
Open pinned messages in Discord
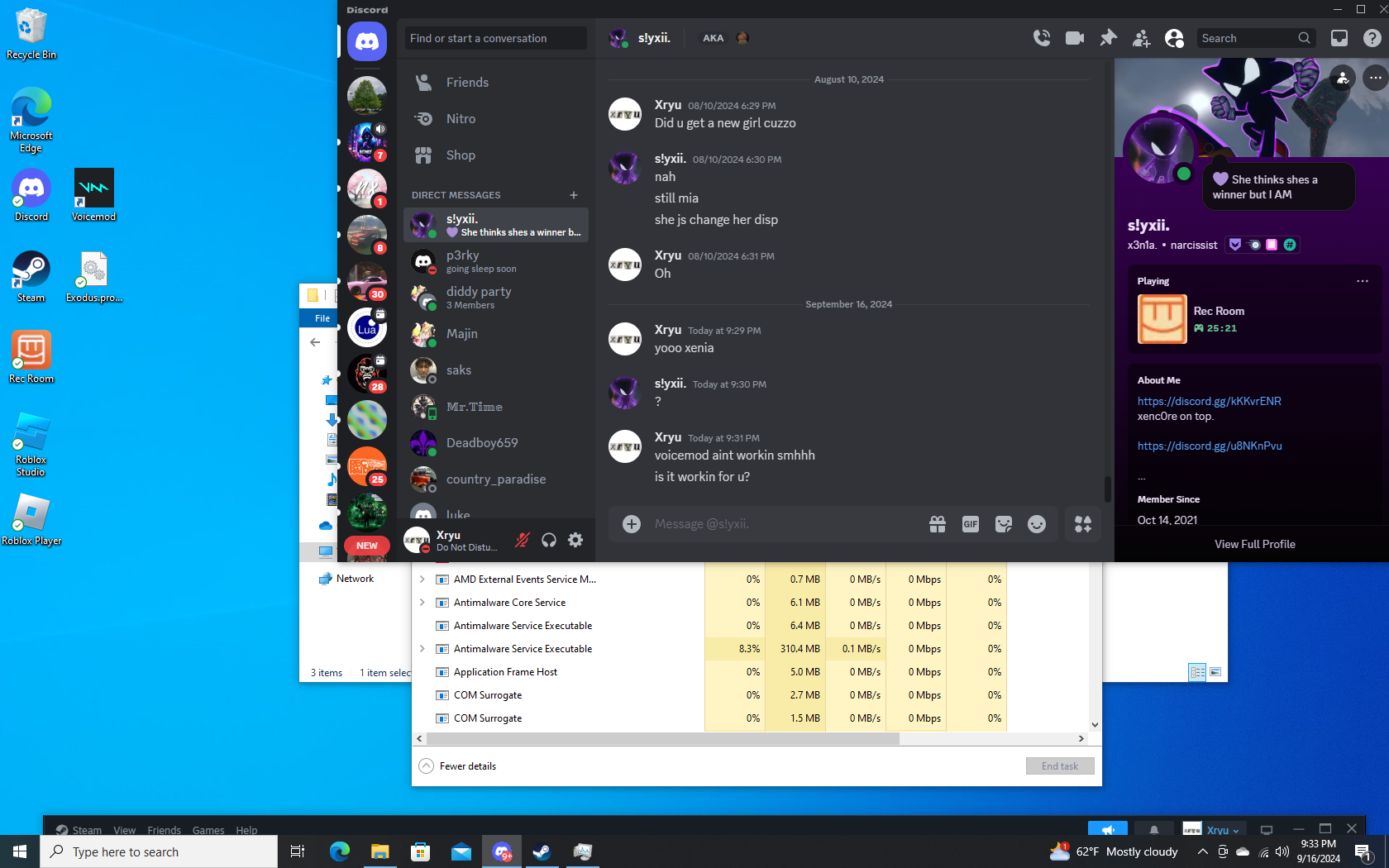pyautogui.click(x=1108, y=38)
